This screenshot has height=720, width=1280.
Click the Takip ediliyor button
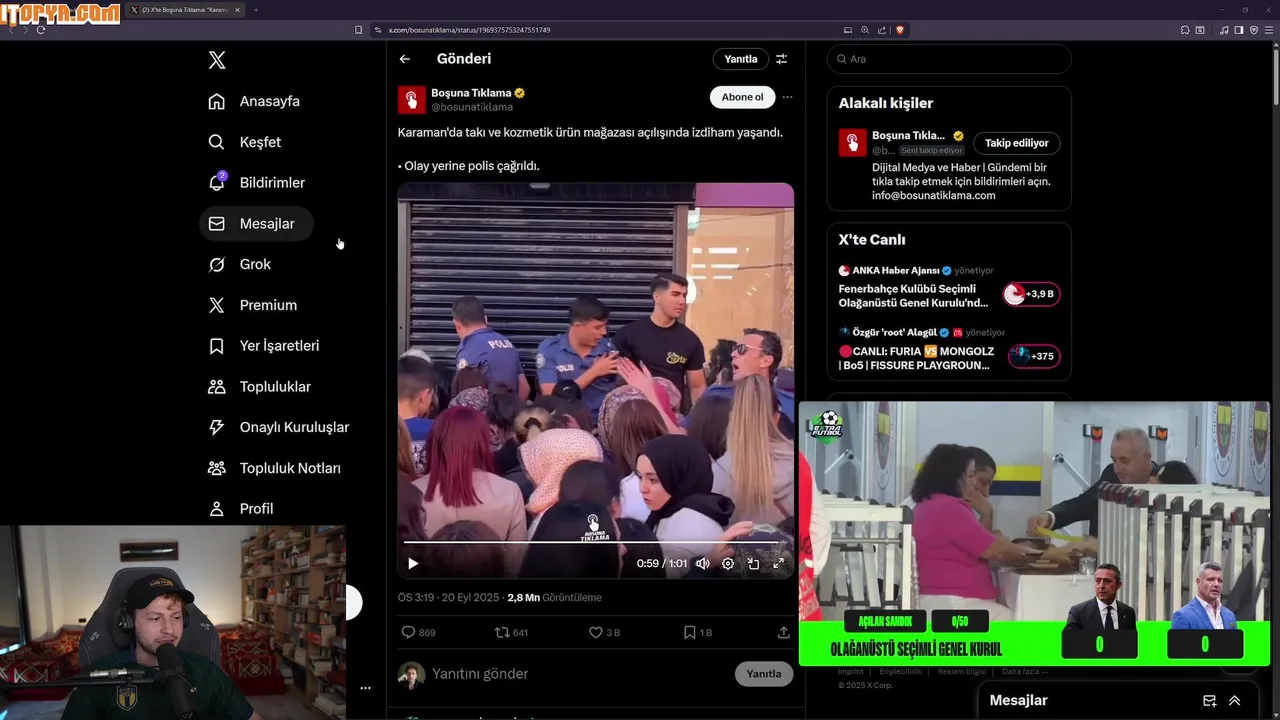(1017, 143)
